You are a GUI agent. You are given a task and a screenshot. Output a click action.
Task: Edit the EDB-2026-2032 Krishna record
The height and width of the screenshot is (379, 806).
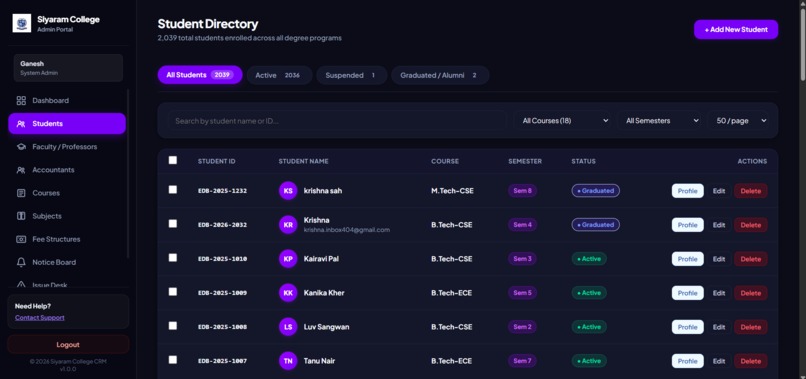[x=719, y=225]
